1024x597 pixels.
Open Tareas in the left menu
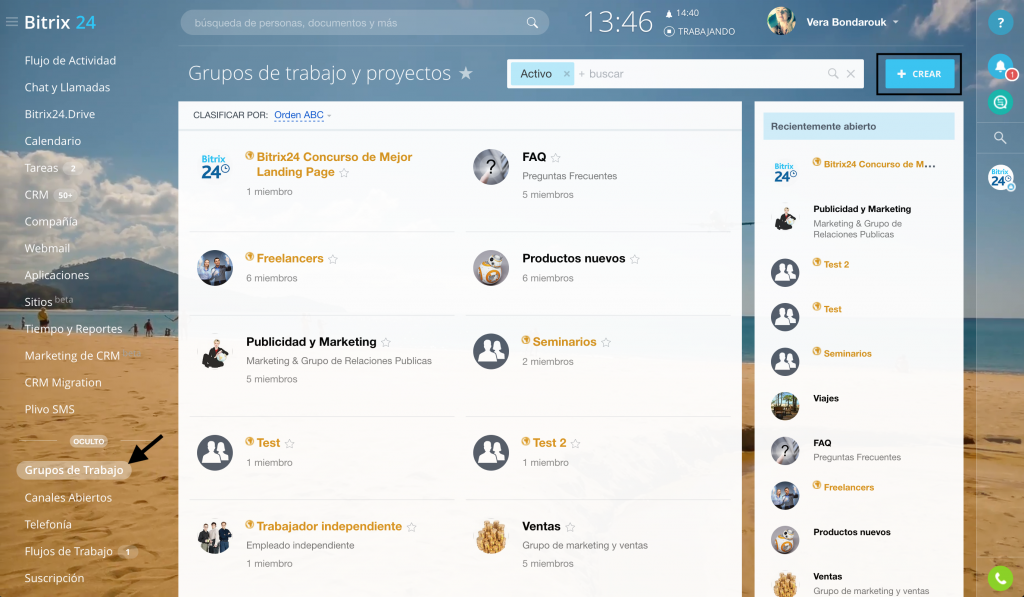click(x=42, y=168)
